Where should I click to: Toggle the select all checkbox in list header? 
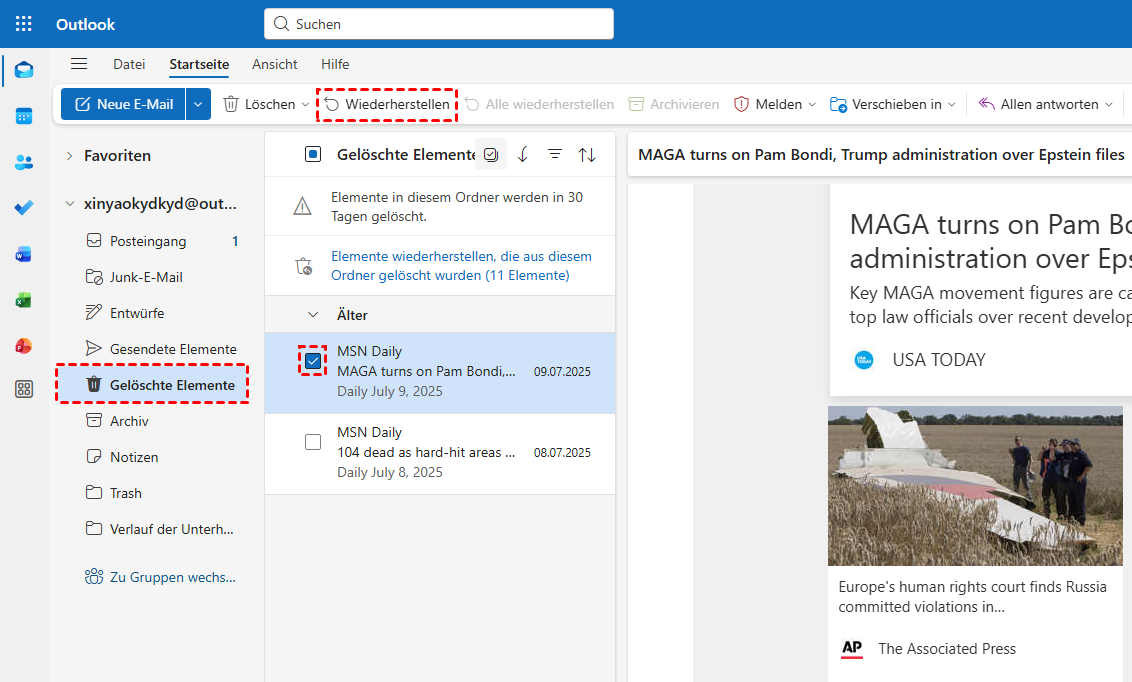tap(313, 154)
